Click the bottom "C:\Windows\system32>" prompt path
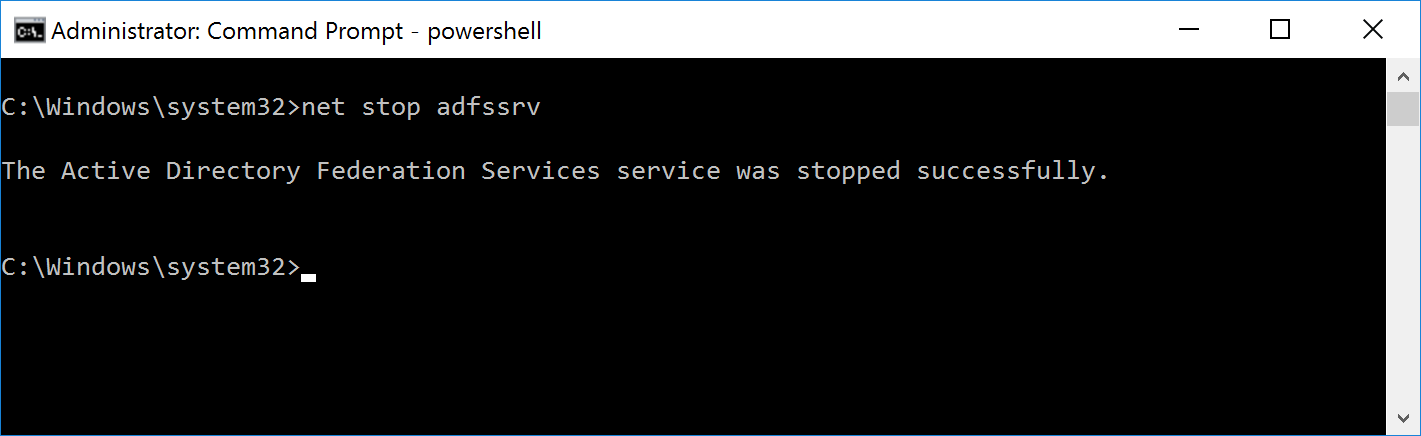 150,267
